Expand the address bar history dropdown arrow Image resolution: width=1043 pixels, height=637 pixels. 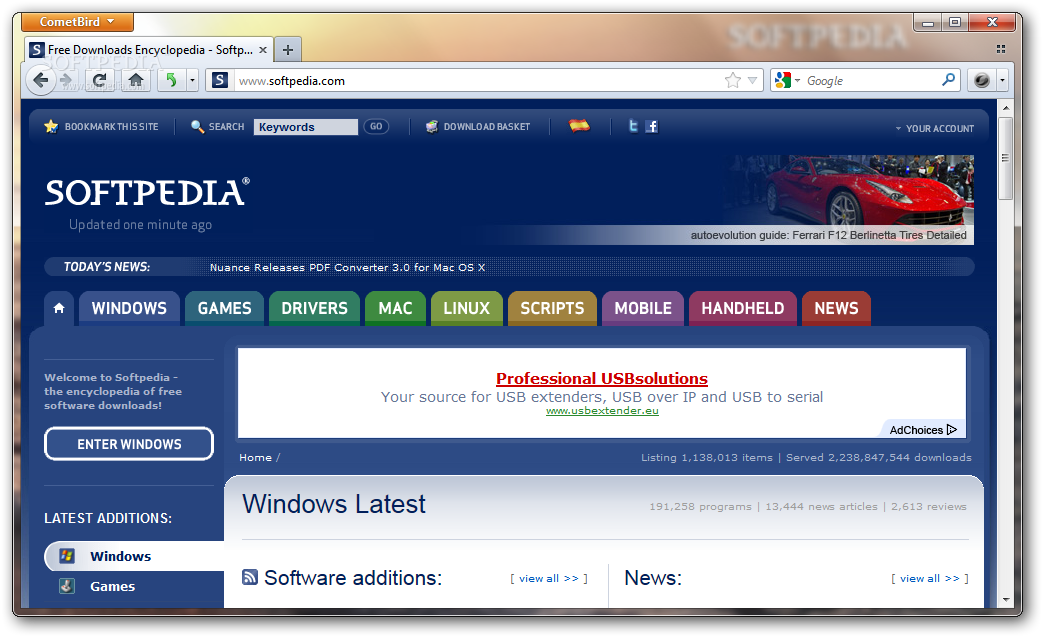coord(752,80)
